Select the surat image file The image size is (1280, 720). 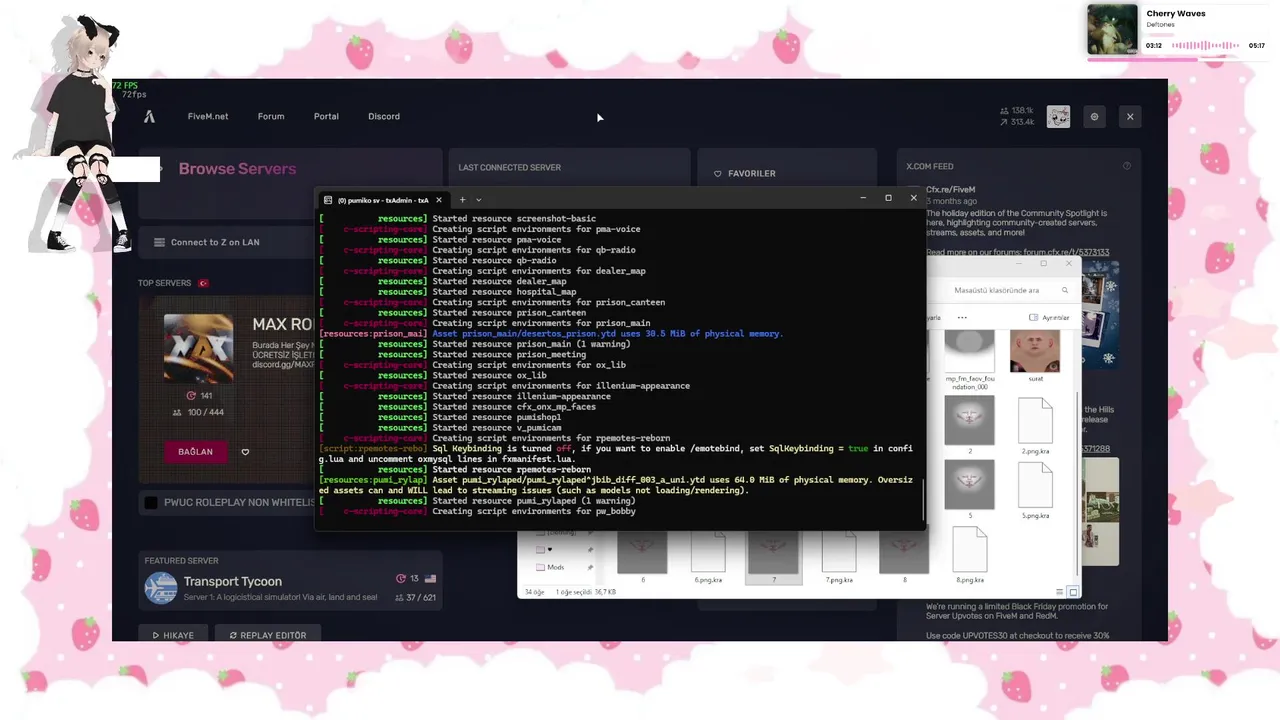pos(1035,357)
